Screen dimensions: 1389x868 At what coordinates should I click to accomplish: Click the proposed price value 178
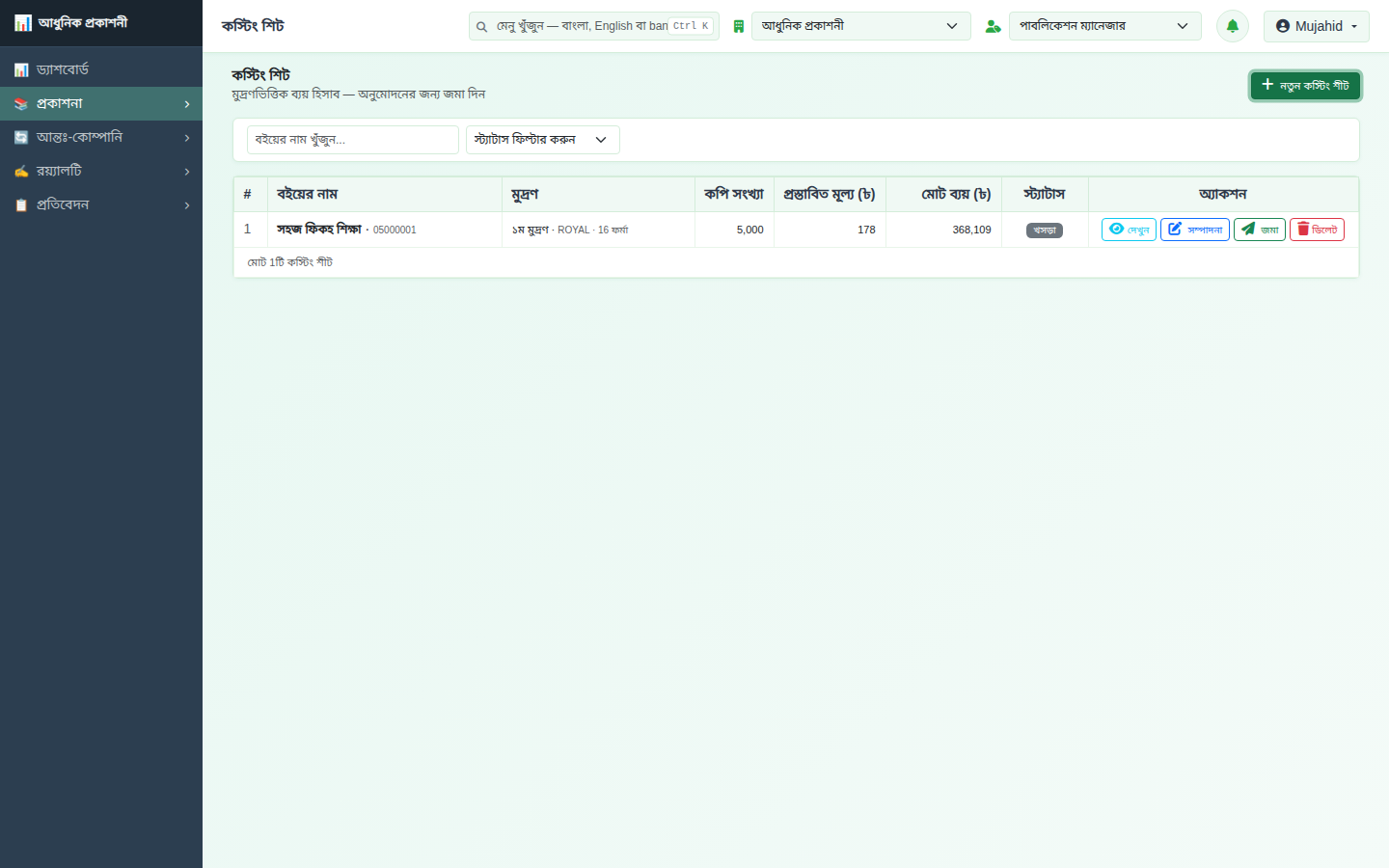[866, 230]
